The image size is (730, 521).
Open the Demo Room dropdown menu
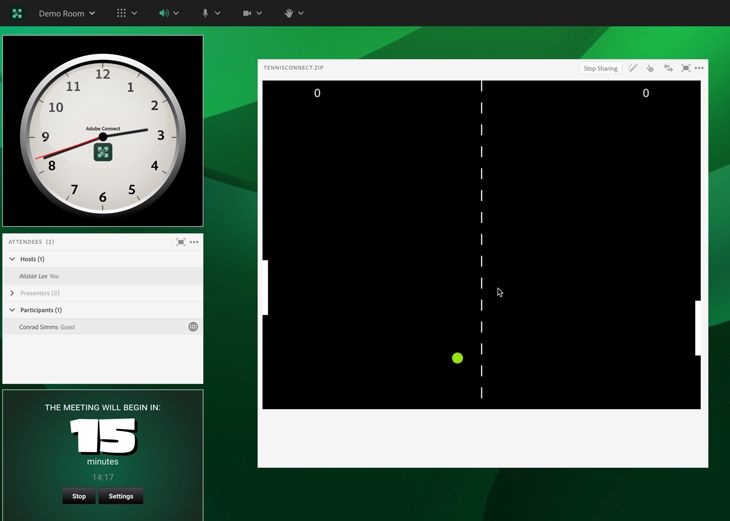[67, 13]
